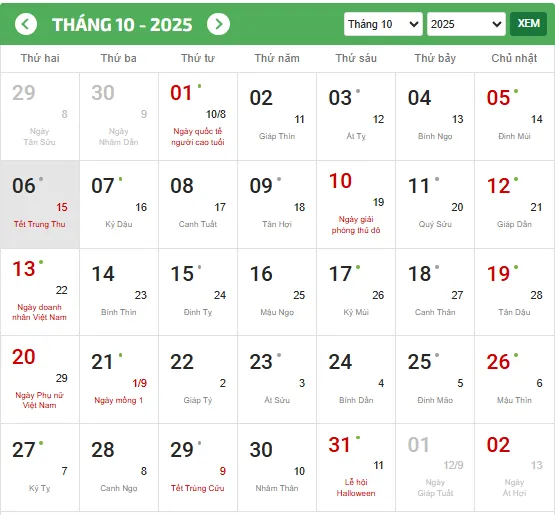
Task: Select October 20 Ngày Phụ nữ Việt Nam
Action: point(40,379)
